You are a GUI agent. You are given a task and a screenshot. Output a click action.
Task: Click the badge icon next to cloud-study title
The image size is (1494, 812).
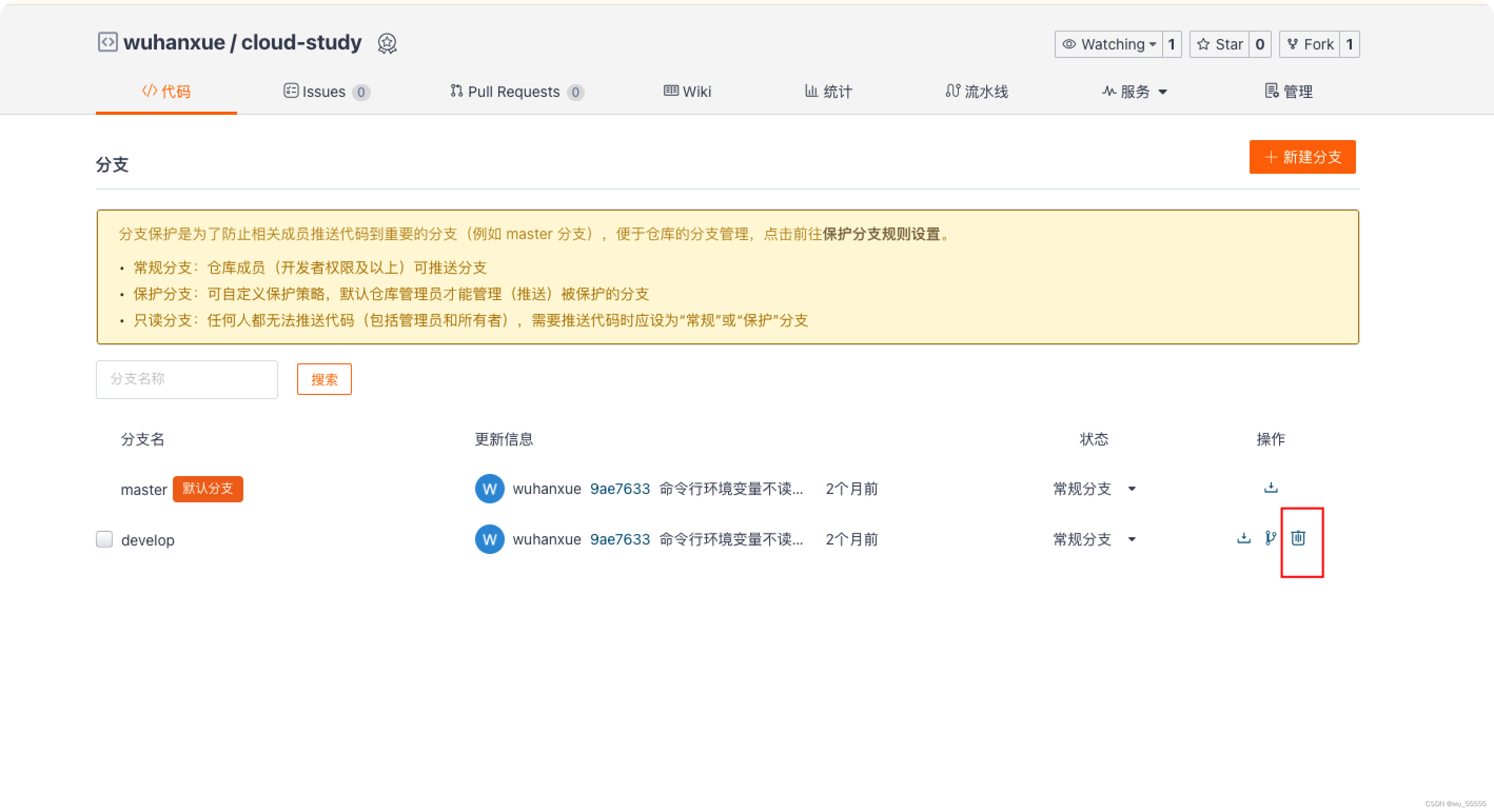pos(387,43)
